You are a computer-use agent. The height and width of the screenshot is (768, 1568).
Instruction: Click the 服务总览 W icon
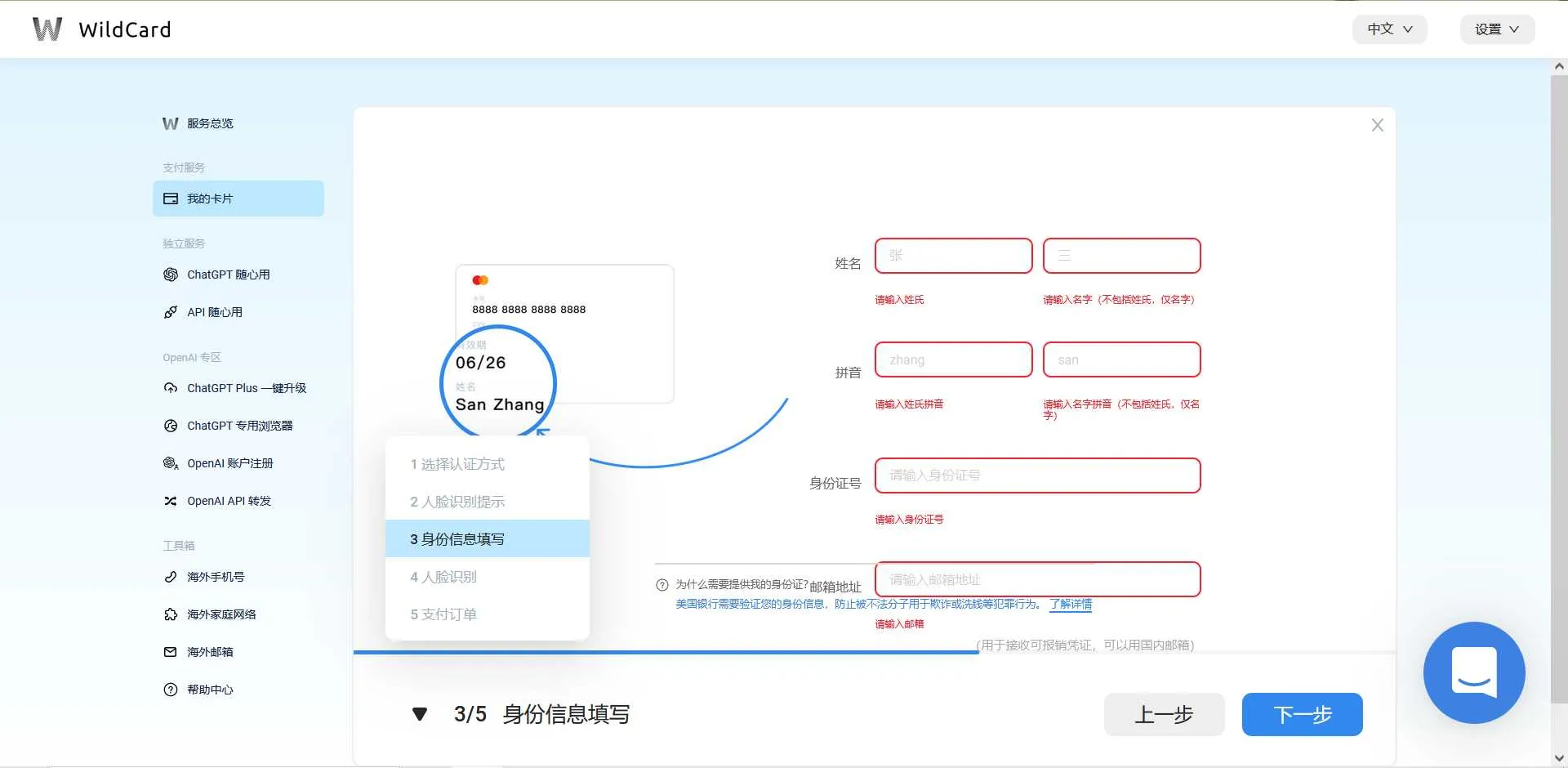(170, 123)
